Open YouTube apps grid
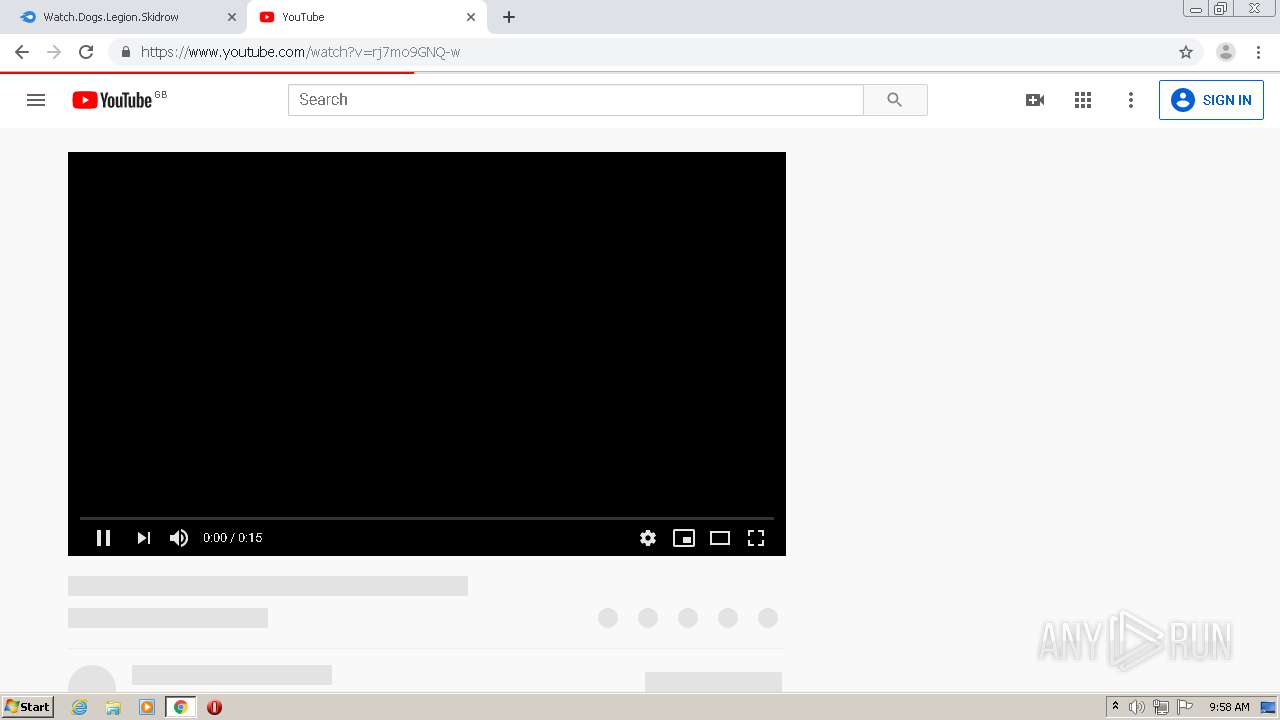1280x720 pixels. click(x=1083, y=100)
